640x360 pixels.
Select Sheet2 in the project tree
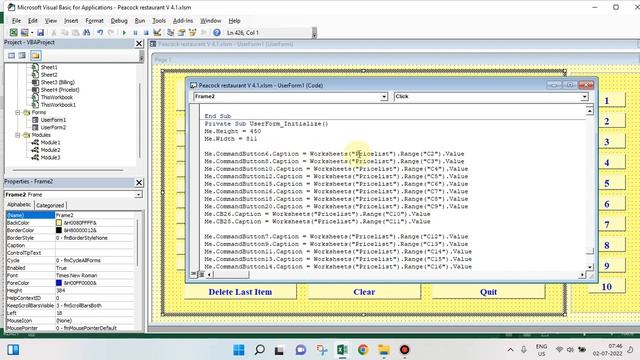coord(49,75)
